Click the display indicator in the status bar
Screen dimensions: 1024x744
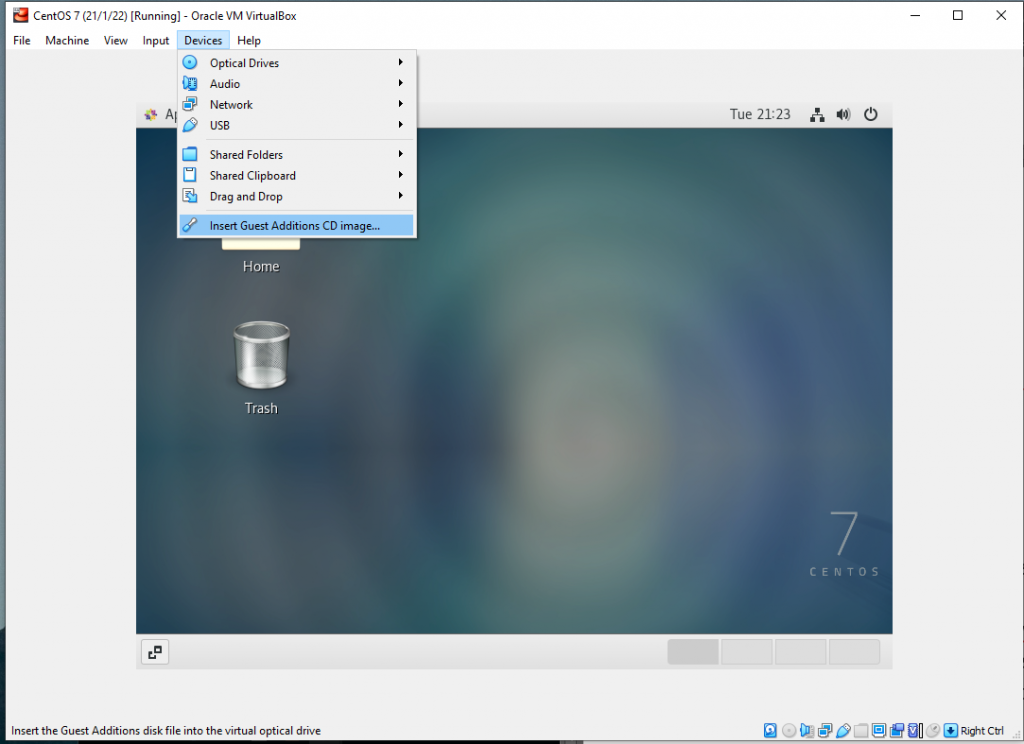879,730
